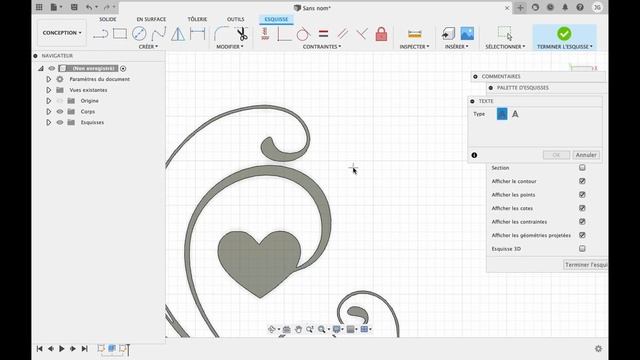
Task: Switch to the TÔLERIE tab
Action: click(x=197, y=19)
